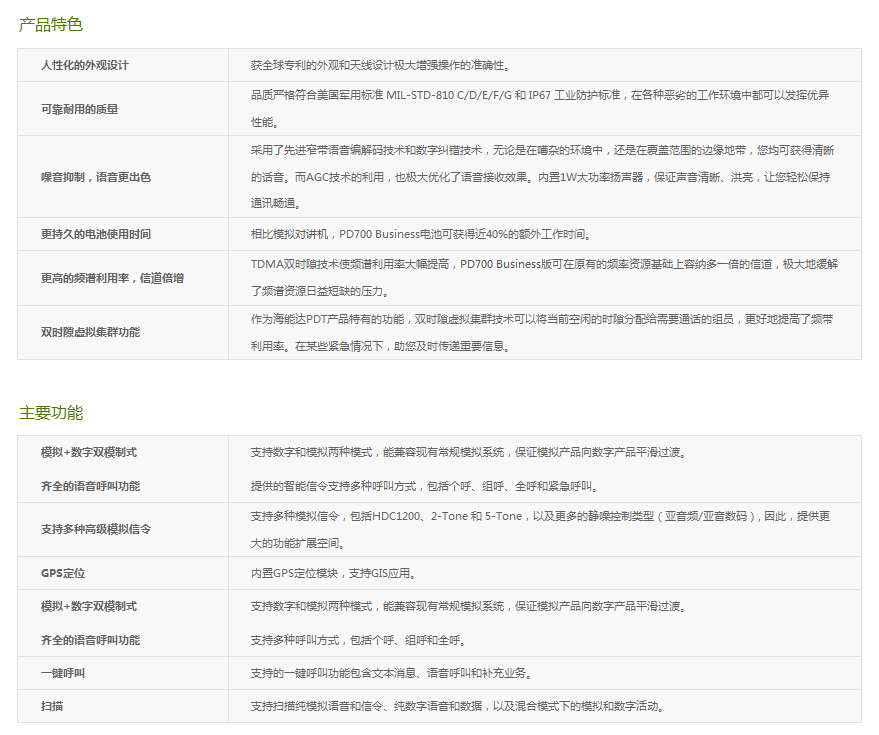Select the 支持多种高级模拟信令 label
The width and height of the screenshot is (879, 735).
pos(96,529)
